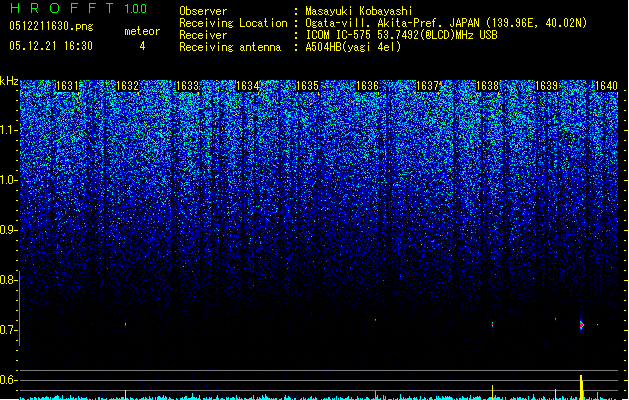The image size is (629, 400).
Task: Click the small red meteor echo near 1638
Action: [x=493, y=324]
